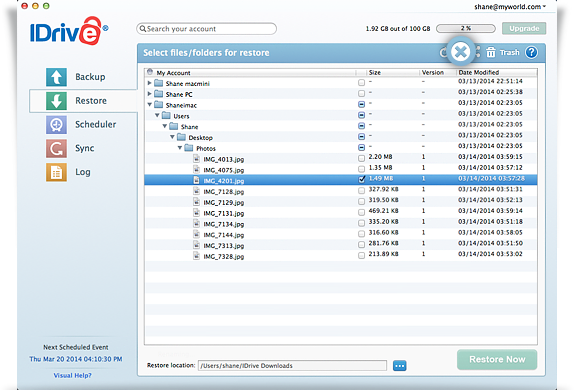Select the Shaneimac folder icon
The height and width of the screenshot is (390, 574).
pos(159,105)
